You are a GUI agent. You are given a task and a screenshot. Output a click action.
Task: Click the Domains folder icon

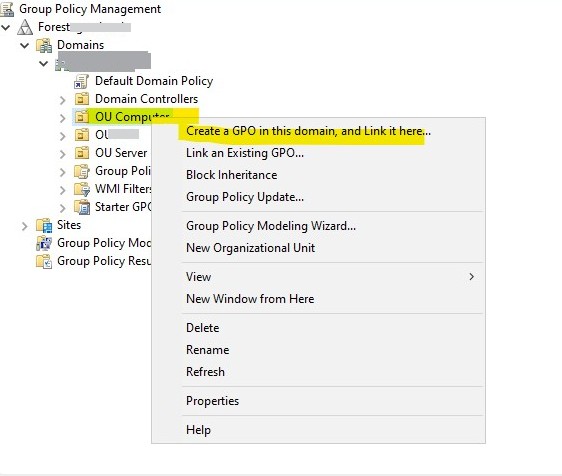(x=44, y=46)
